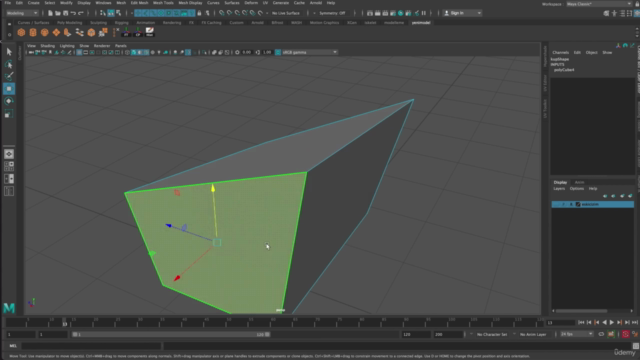Open the Mesh Tools menu
640x360 pixels.
coord(163,3)
